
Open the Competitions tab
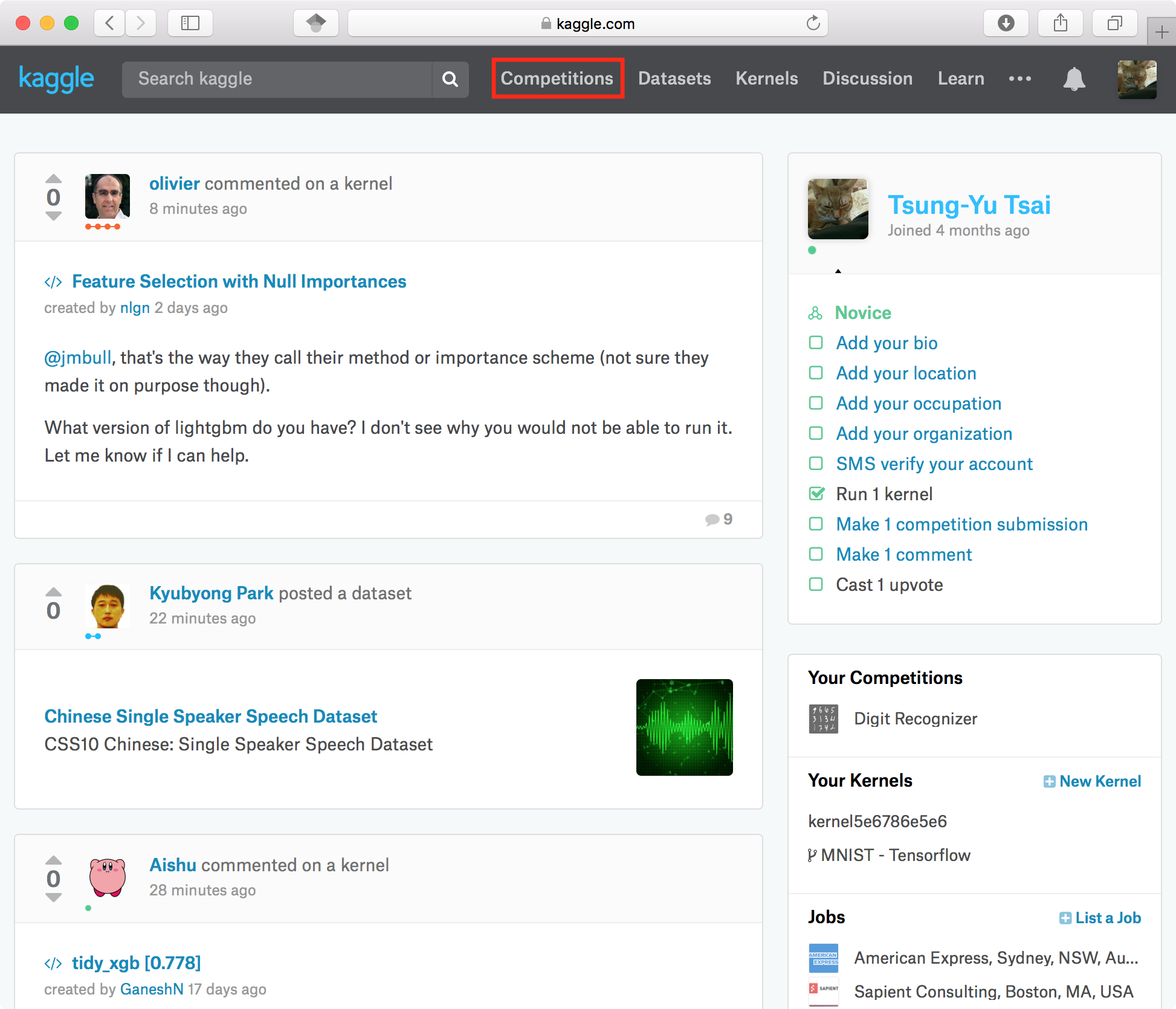coord(557,79)
